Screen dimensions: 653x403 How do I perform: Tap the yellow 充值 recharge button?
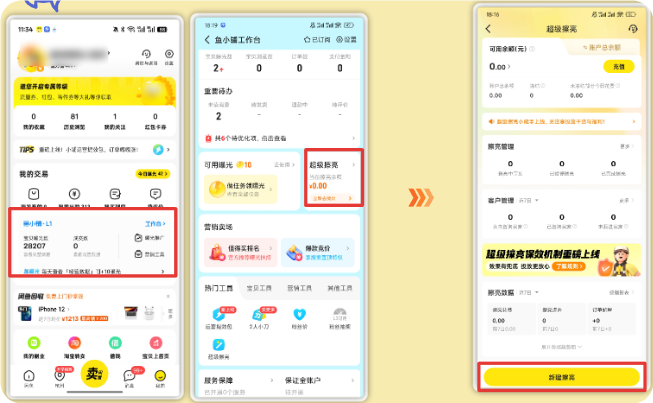pyautogui.click(x=619, y=67)
